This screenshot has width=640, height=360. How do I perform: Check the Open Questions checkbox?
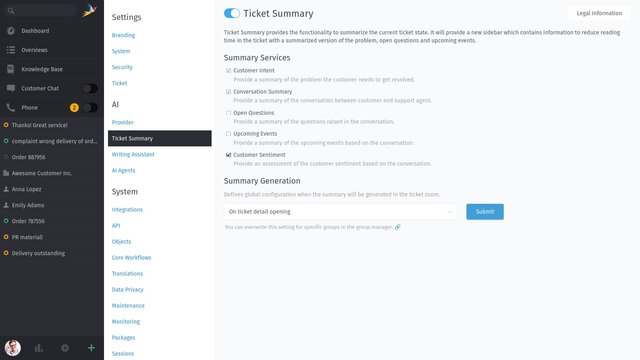click(x=229, y=113)
